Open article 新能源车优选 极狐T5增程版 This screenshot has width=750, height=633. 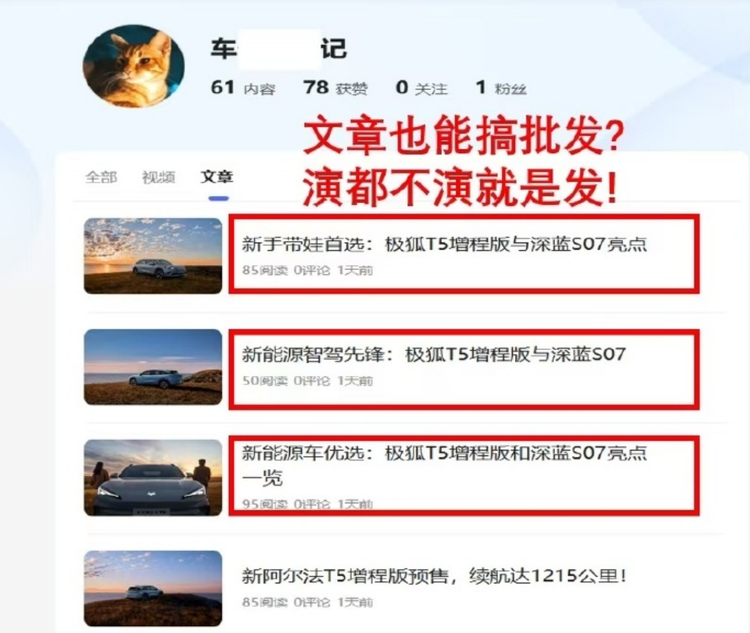[444, 465]
